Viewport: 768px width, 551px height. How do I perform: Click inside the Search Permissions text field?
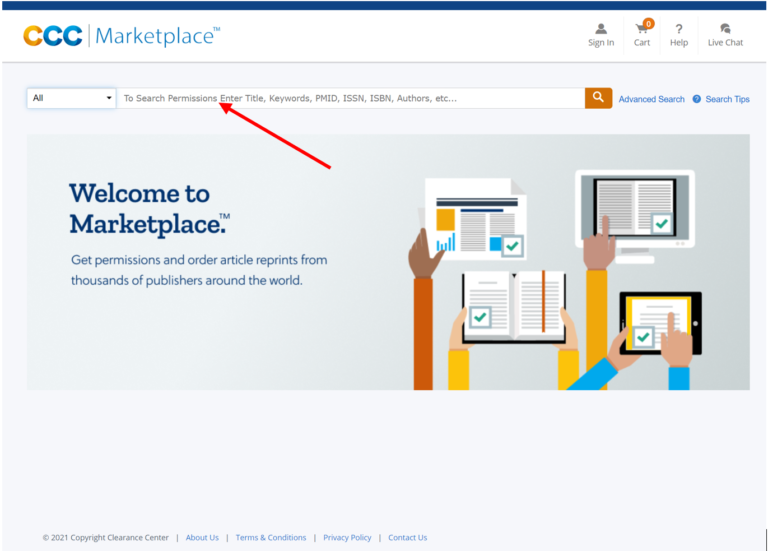350,98
